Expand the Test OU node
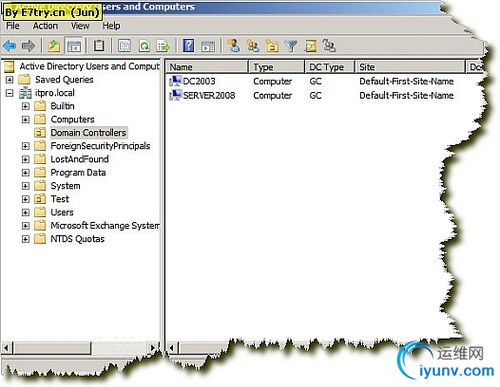 pyautogui.click(x=25, y=199)
